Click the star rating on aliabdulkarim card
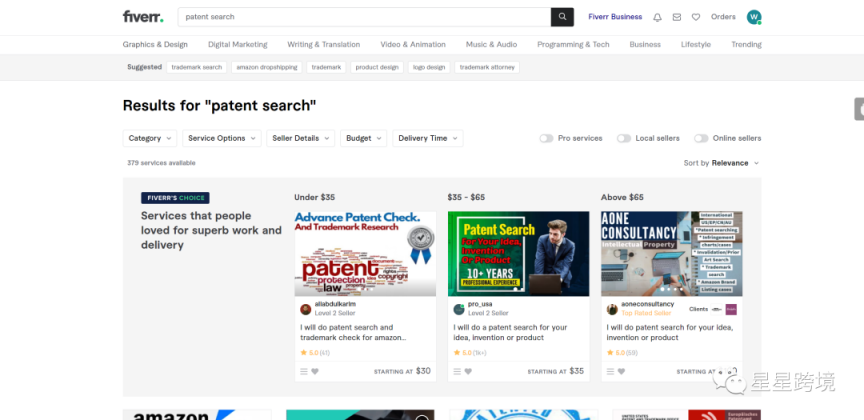The image size is (864, 420). [x=315, y=353]
